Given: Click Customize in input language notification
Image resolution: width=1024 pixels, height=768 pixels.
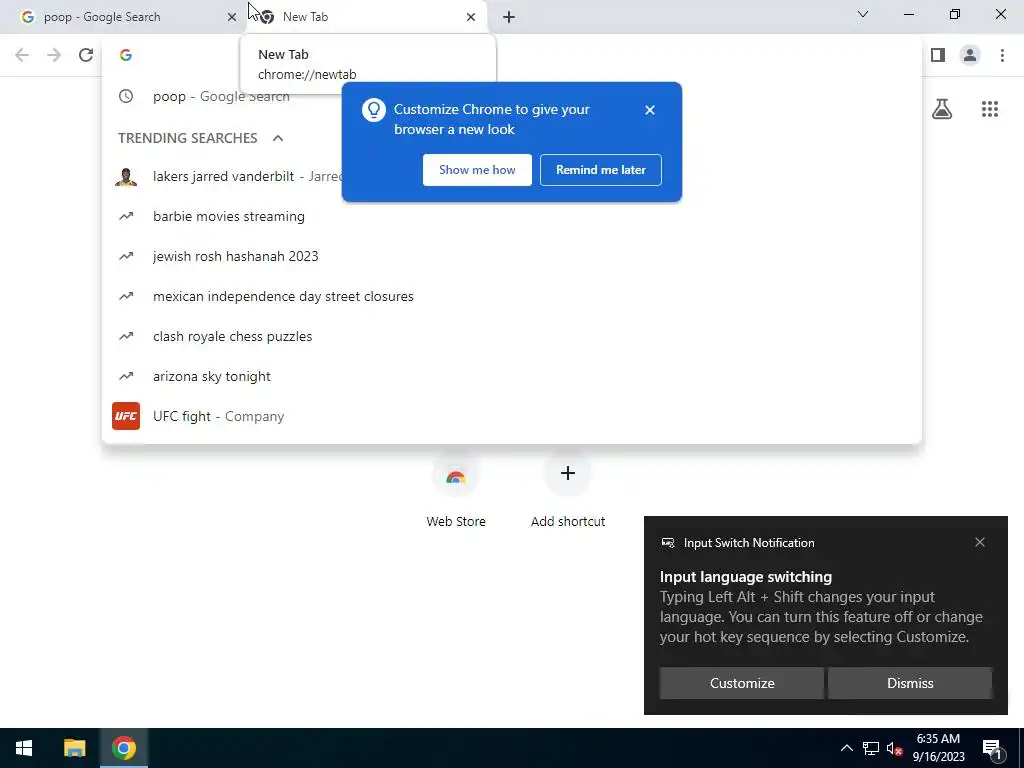Looking at the screenshot, I should (742, 683).
